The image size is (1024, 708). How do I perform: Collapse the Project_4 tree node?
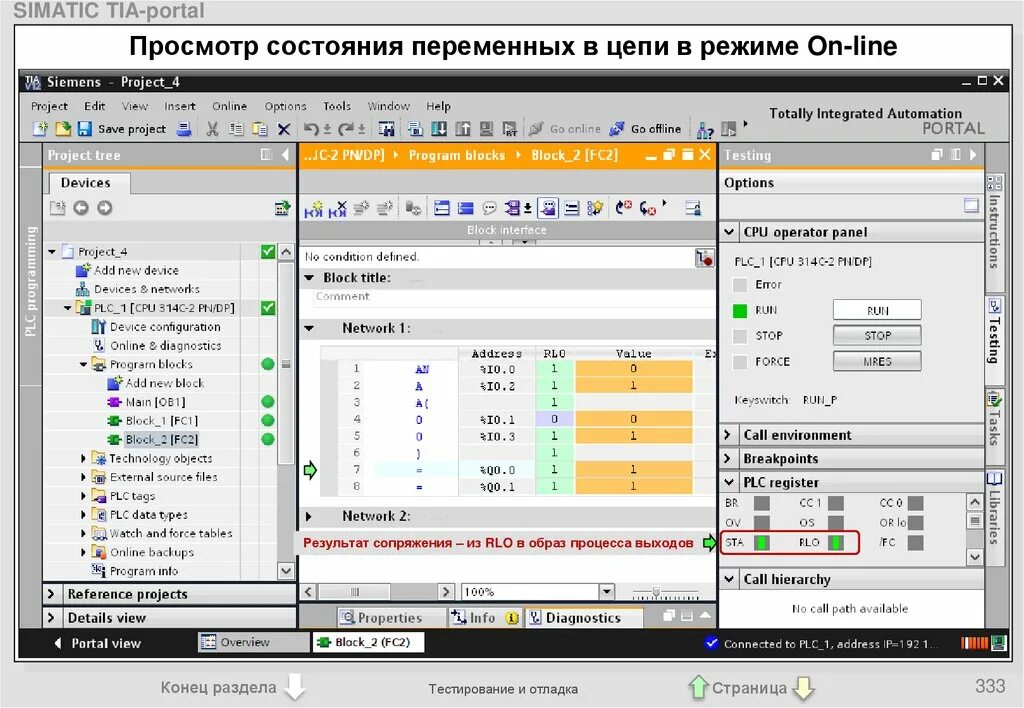point(52,251)
